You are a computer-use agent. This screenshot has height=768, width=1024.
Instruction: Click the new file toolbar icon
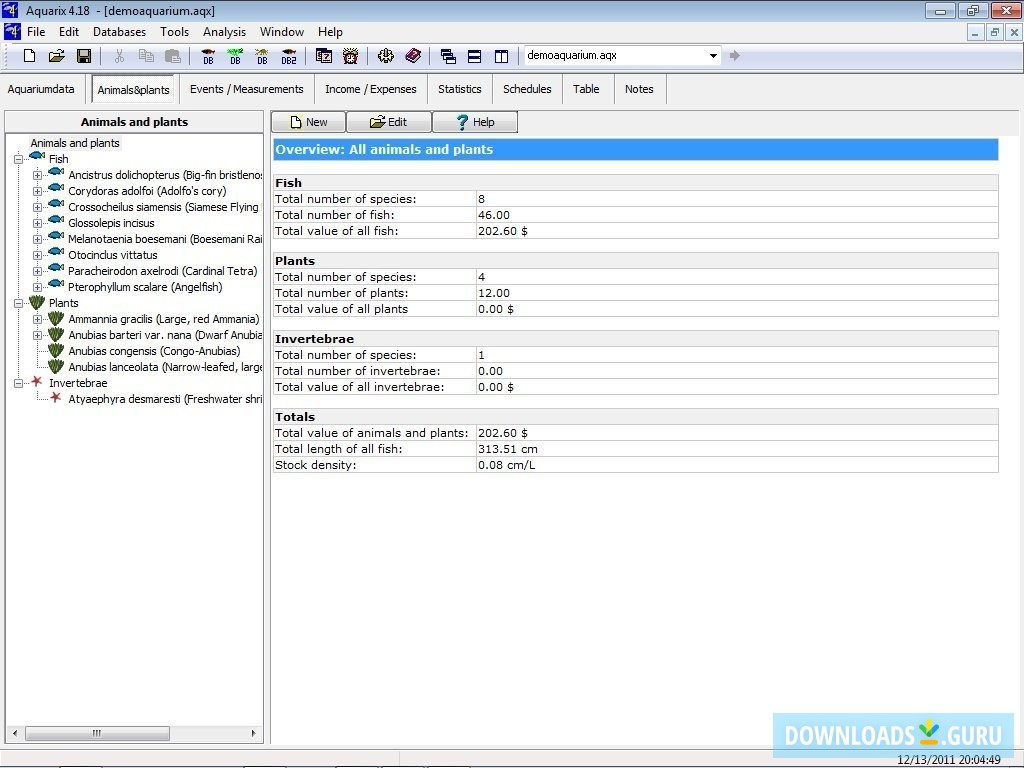pos(30,56)
